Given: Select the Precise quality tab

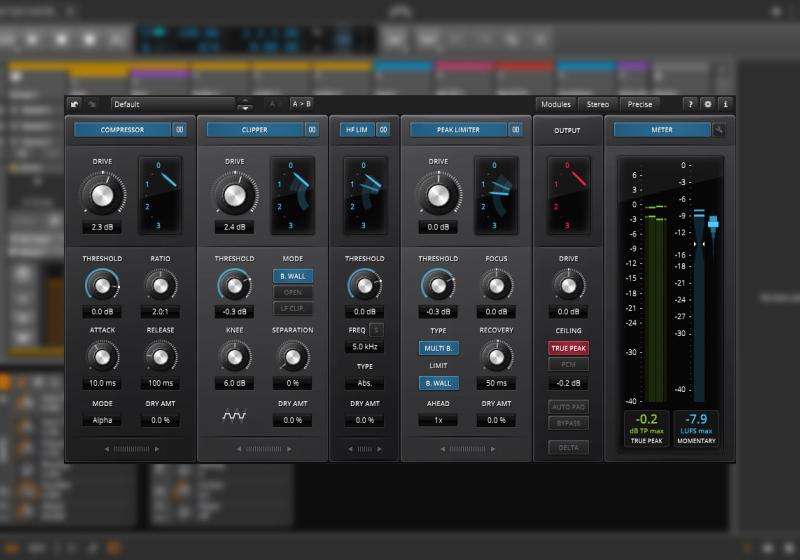Looking at the screenshot, I should click(639, 103).
